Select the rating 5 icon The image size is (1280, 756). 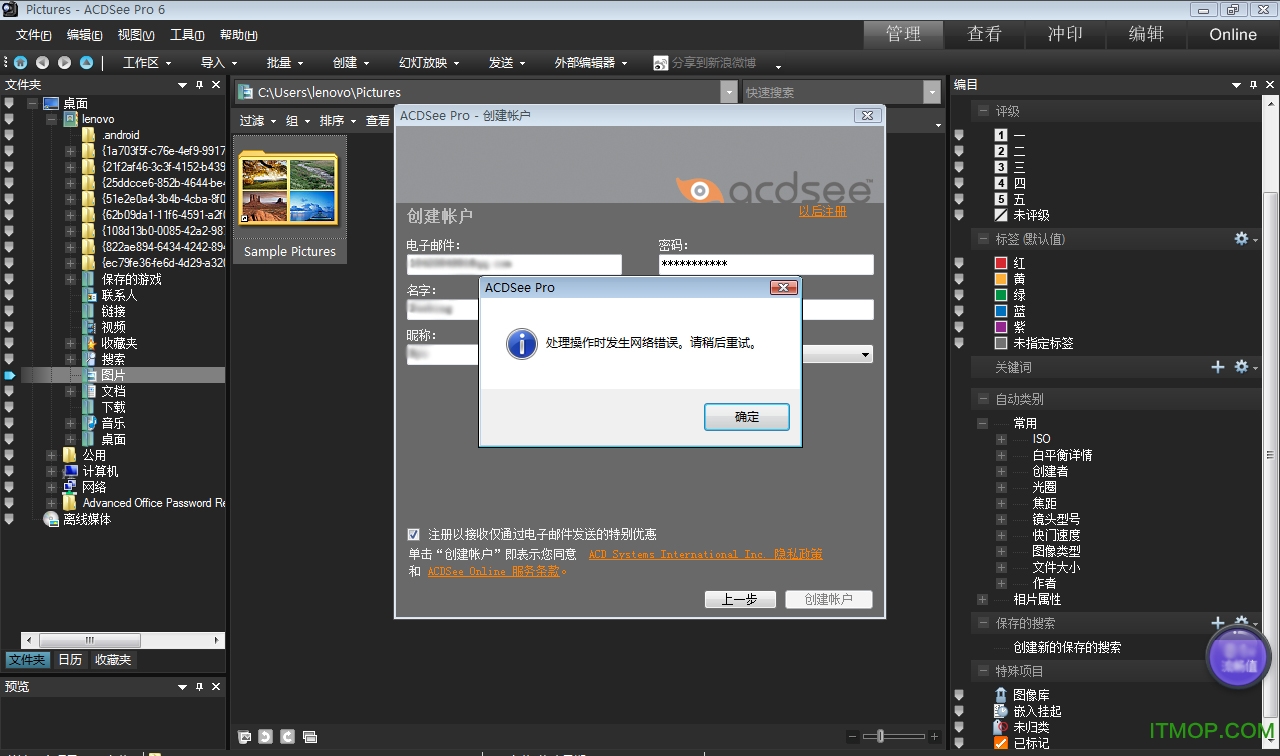[x=1001, y=199]
